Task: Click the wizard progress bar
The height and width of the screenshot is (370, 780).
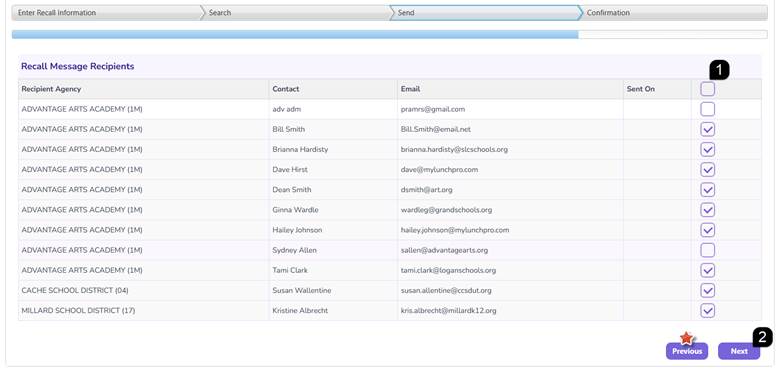Action: (x=390, y=34)
